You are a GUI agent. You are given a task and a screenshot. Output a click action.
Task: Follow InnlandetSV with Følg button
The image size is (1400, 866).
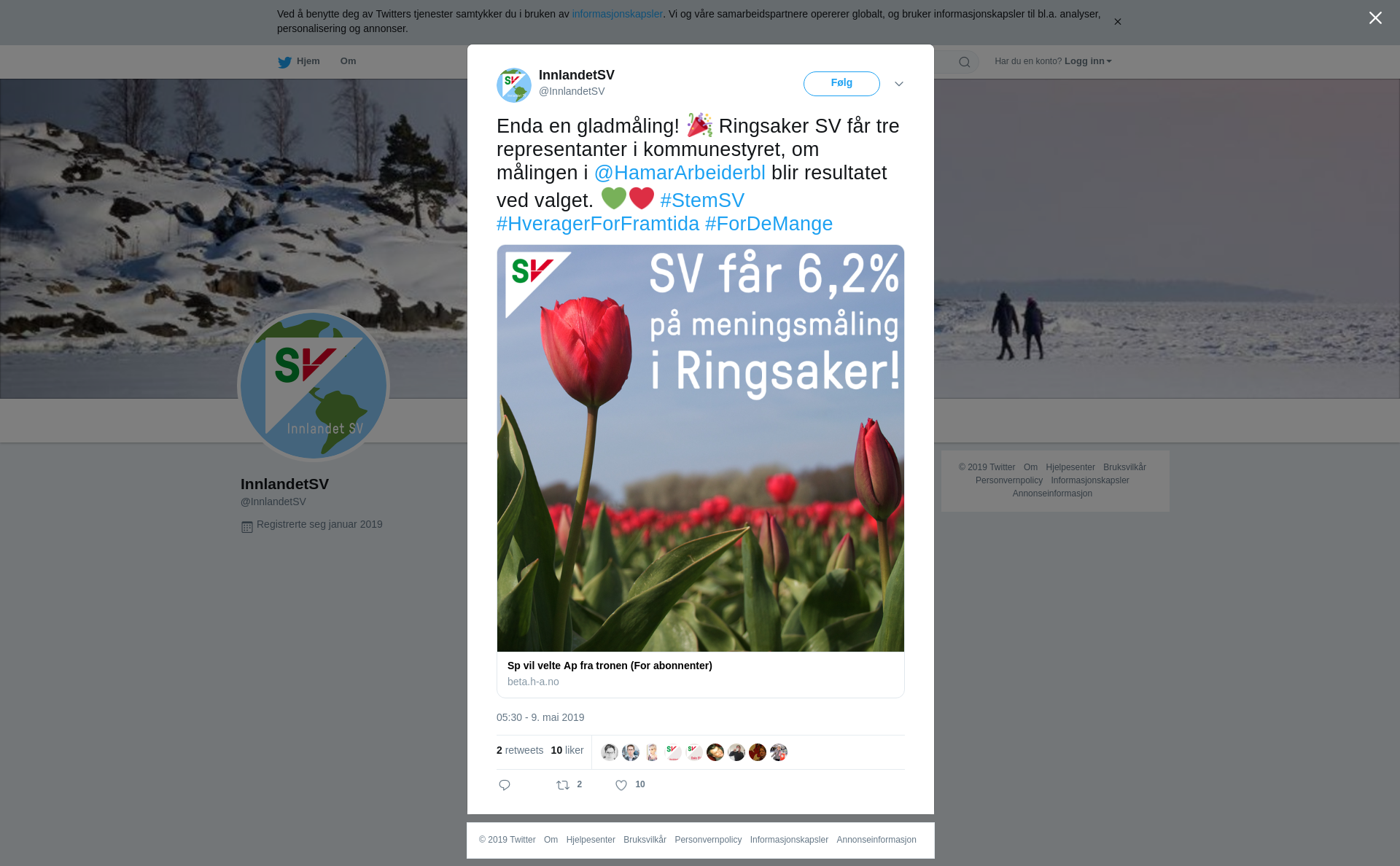(x=841, y=84)
